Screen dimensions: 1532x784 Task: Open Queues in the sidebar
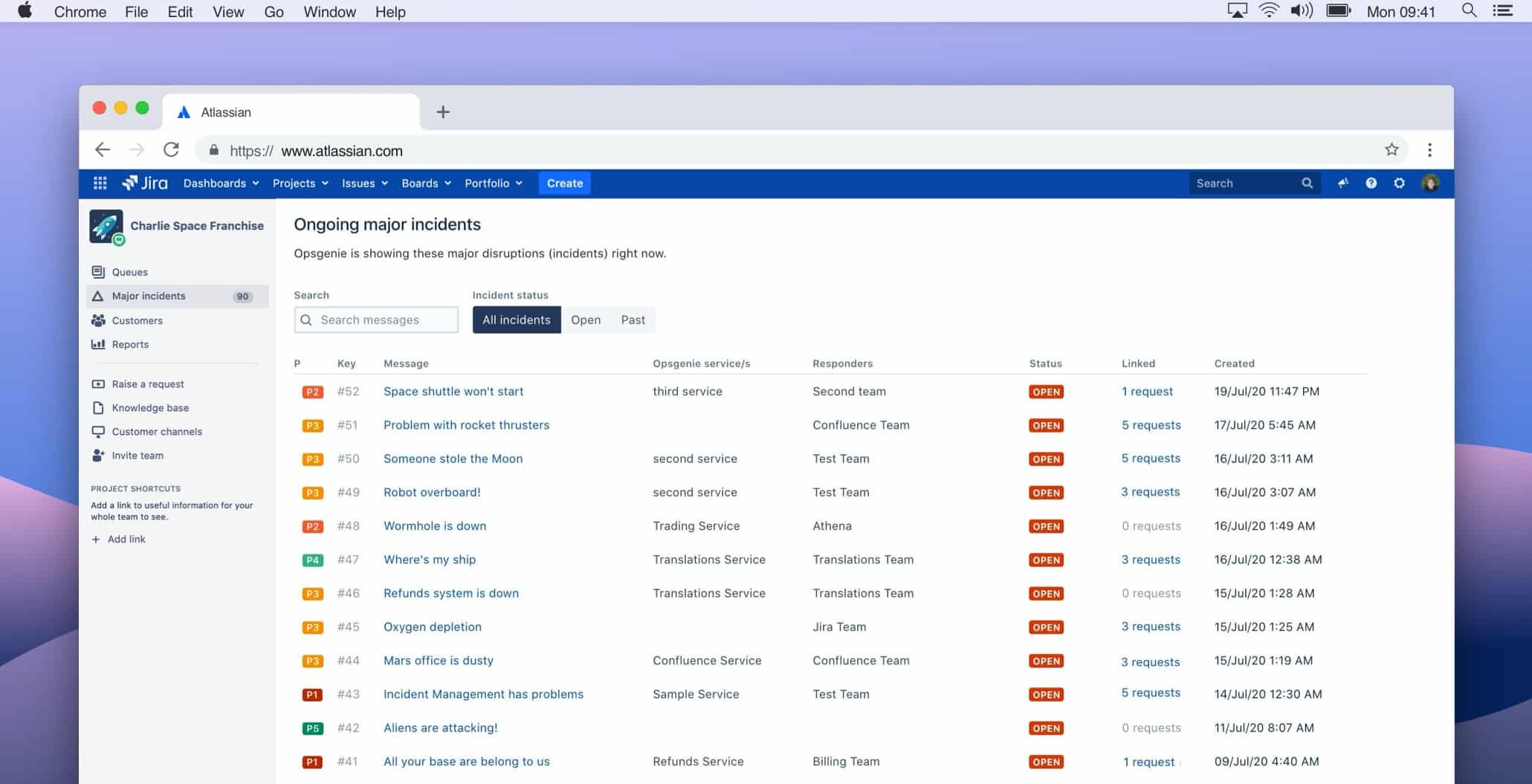(x=177, y=272)
